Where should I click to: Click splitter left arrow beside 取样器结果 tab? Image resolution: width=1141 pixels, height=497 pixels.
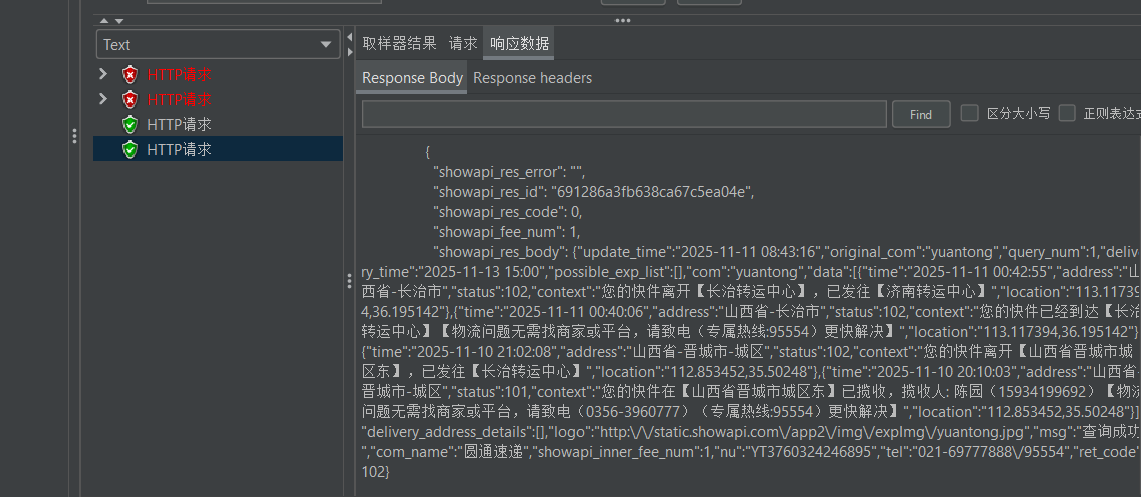[350, 37]
